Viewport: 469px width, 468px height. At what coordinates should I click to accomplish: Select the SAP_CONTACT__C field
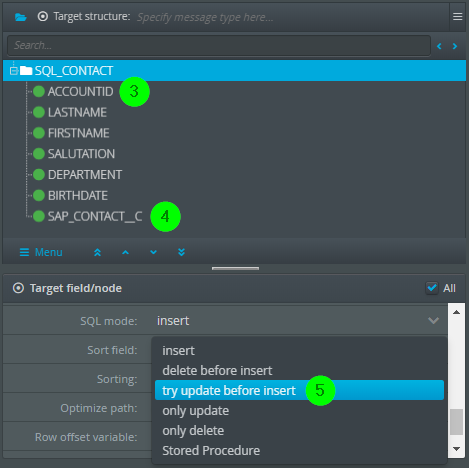click(95, 217)
